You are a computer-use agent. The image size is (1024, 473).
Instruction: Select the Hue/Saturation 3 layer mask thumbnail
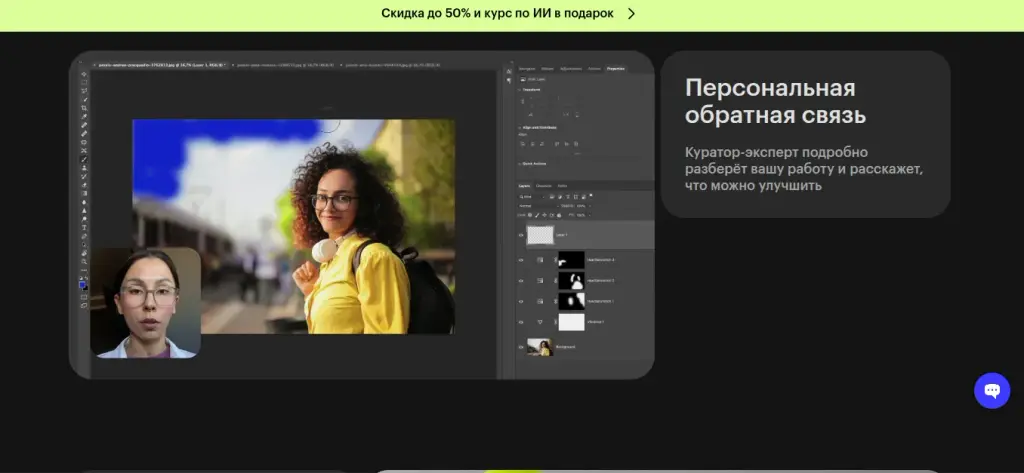(x=571, y=281)
